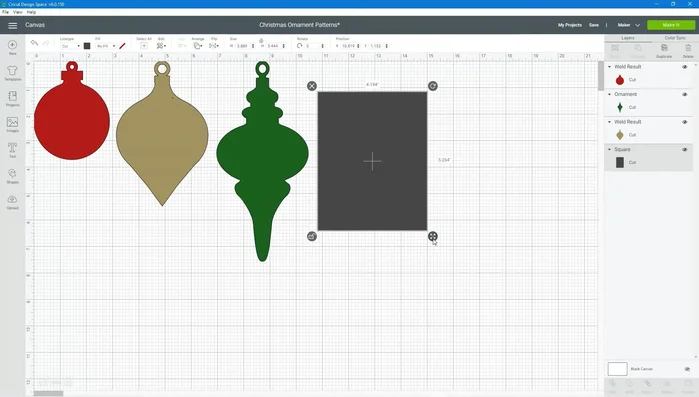Open the Linetype dropdown
The height and width of the screenshot is (397, 699).
pos(70,46)
